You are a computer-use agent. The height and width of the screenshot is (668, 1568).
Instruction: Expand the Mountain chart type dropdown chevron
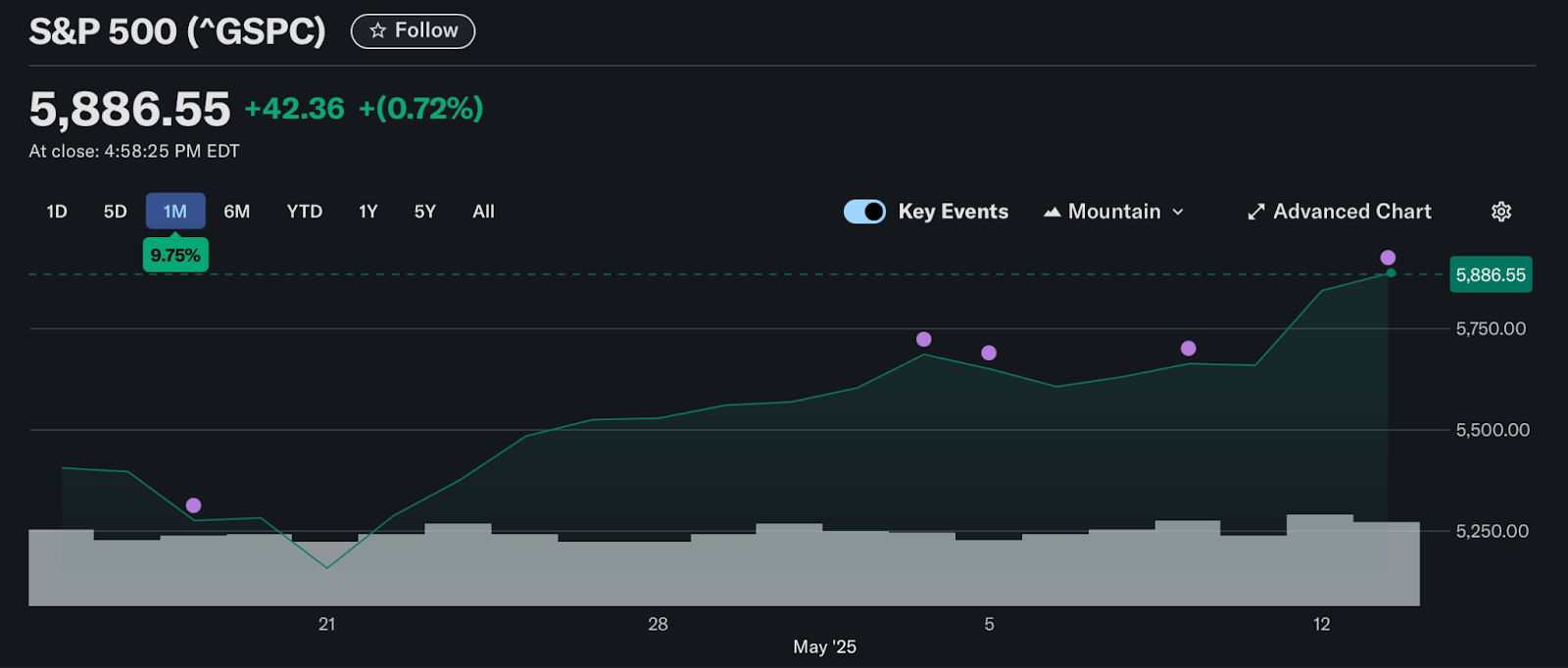pos(1178,212)
